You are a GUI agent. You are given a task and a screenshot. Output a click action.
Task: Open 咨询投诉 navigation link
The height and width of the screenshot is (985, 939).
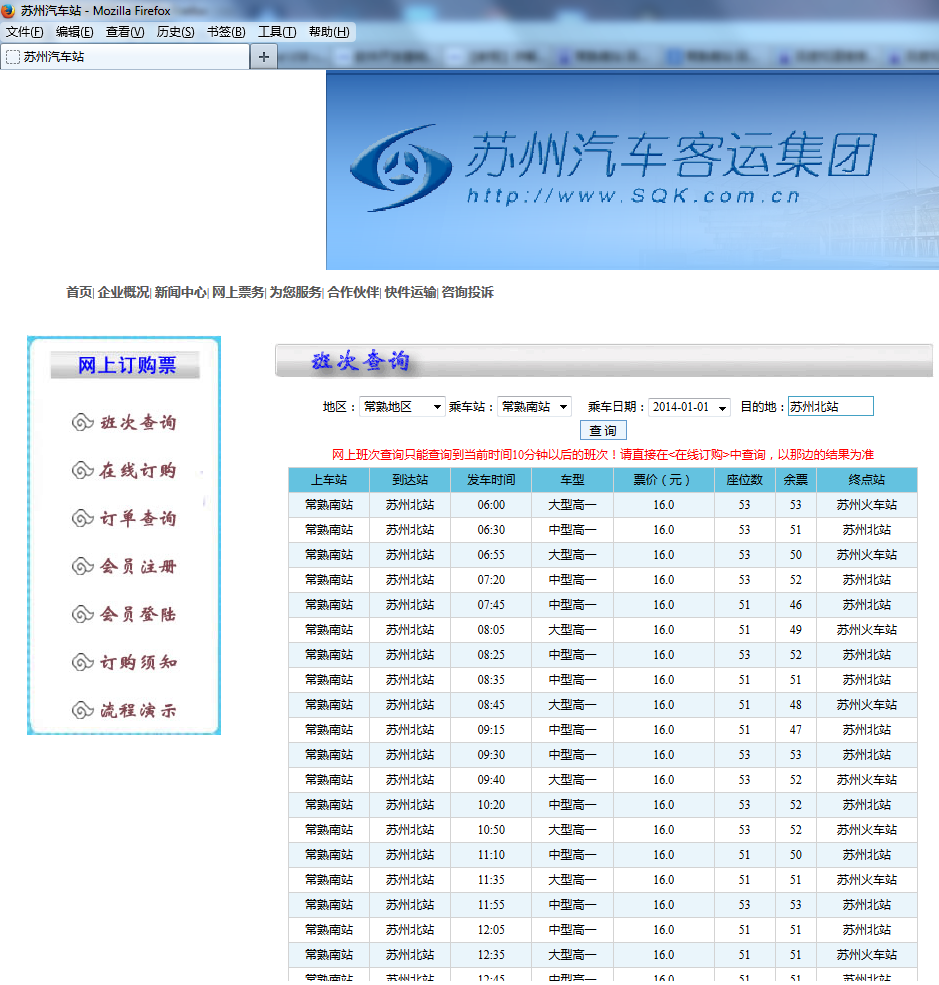467,292
